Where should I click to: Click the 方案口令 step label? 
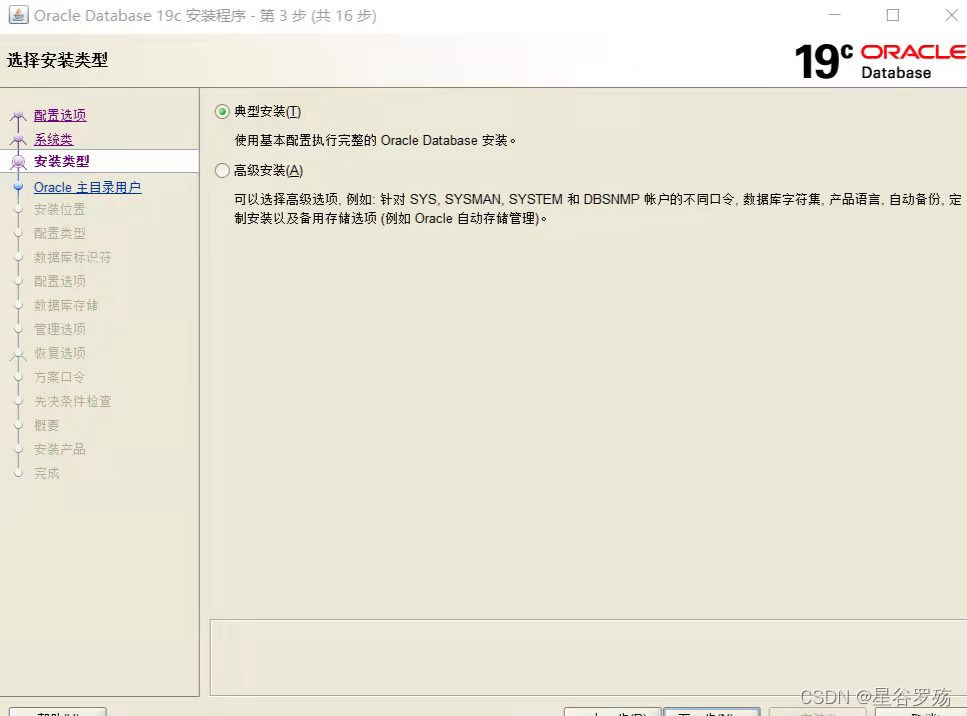point(60,377)
